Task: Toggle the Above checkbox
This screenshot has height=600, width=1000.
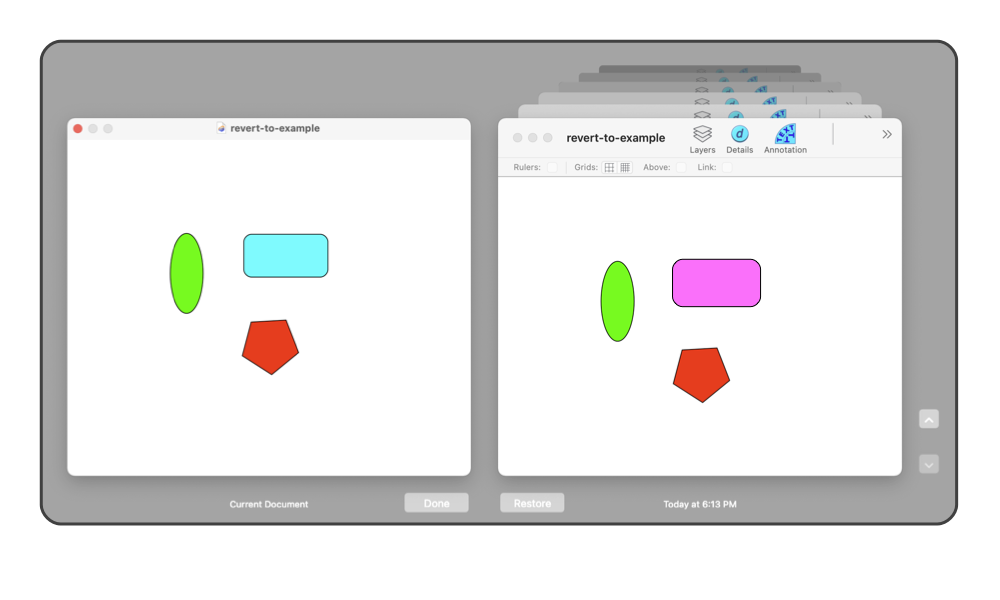Action: [680, 167]
